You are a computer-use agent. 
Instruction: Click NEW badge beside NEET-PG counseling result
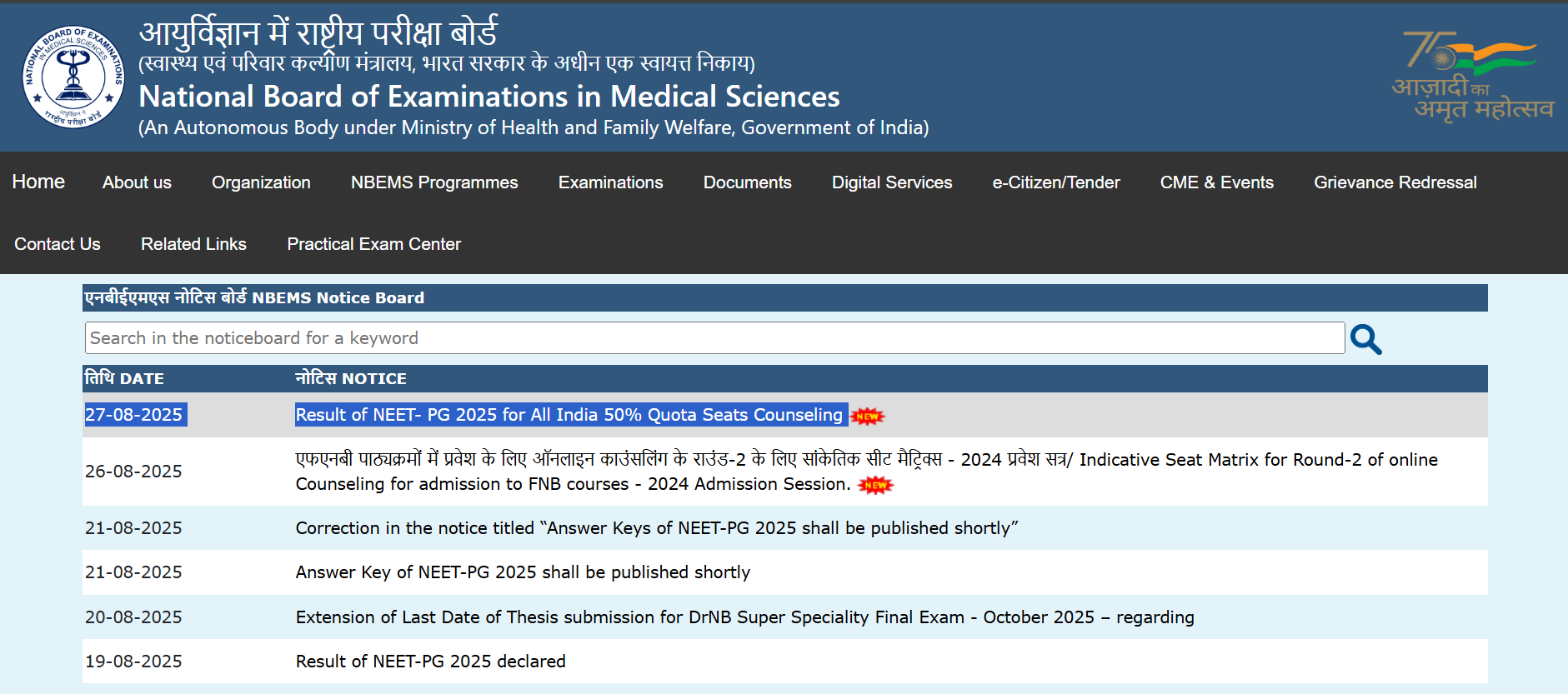pos(867,416)
